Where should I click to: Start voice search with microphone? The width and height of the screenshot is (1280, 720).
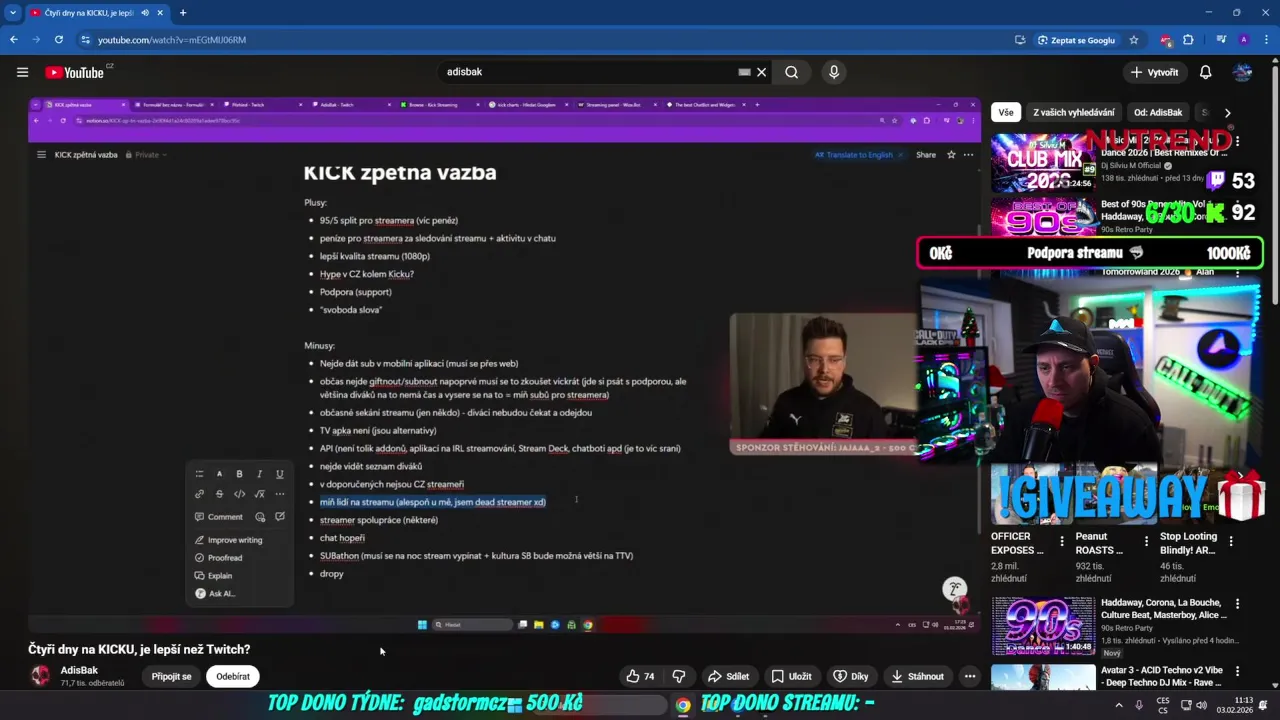pos(833,72)
